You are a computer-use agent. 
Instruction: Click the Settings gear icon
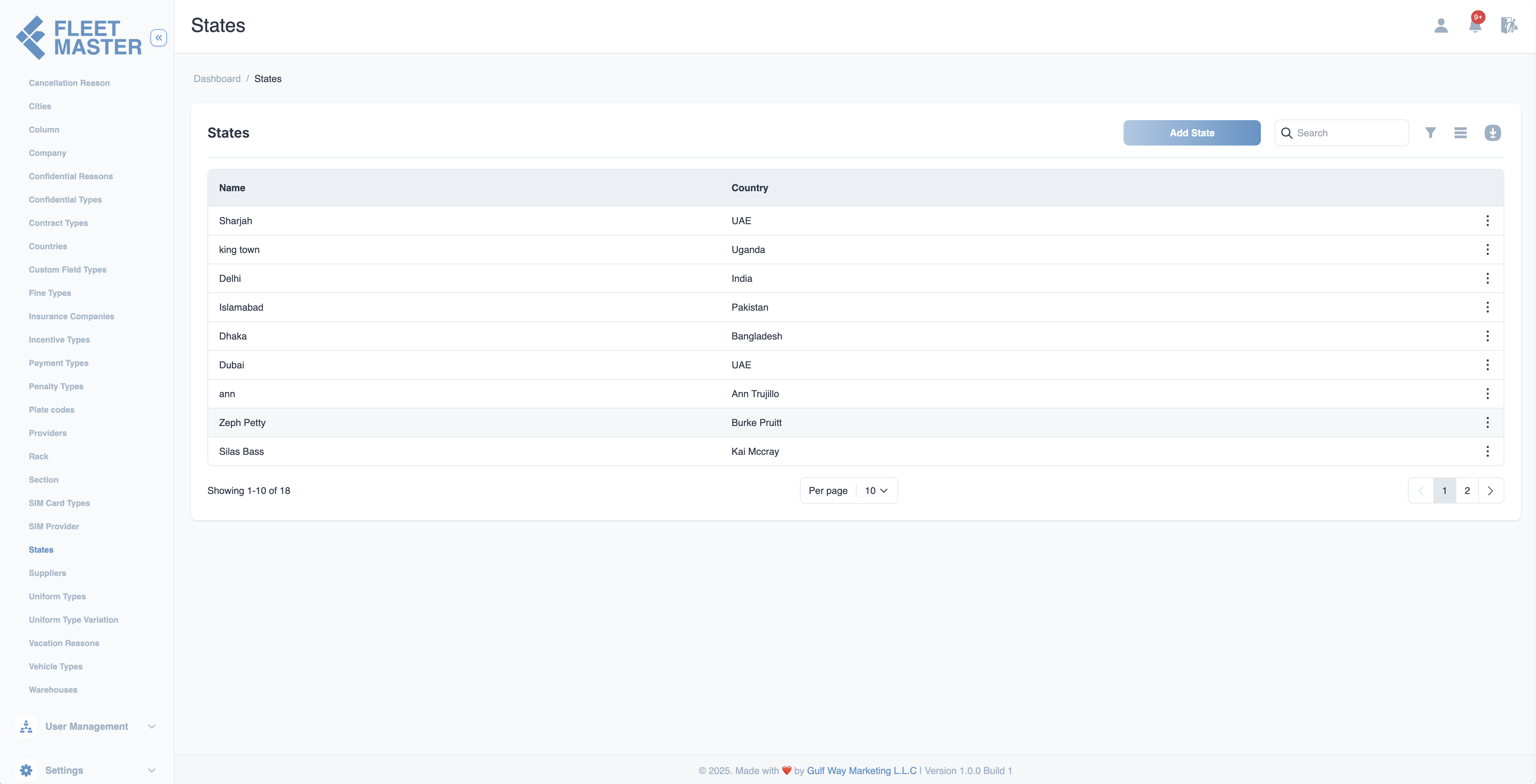[x=26, y=770]
